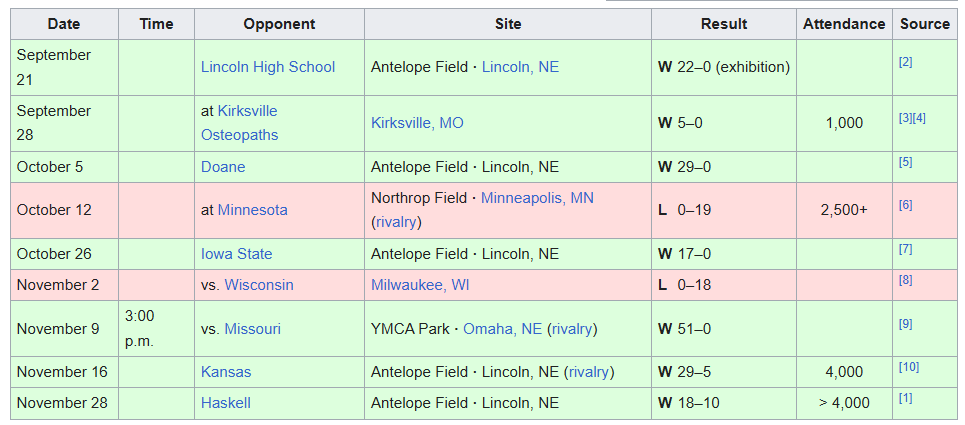Jump to source citation [6]
965x425 pixels.
coord(905,205)
